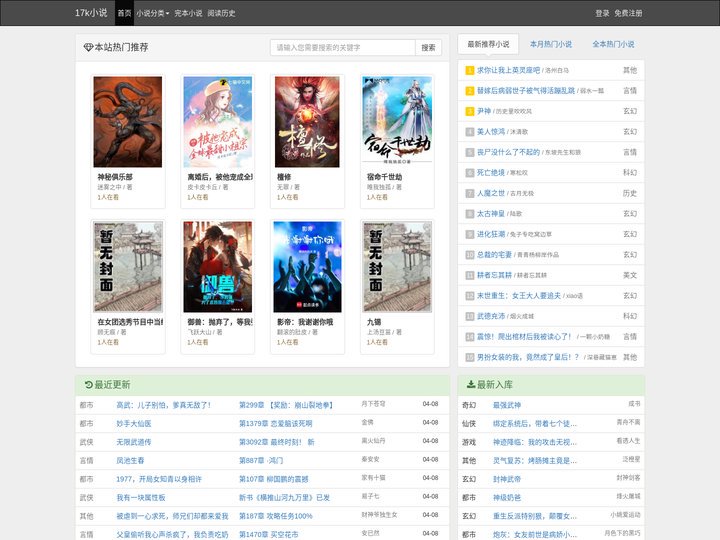Viewport: 720px width, 540px height.
Task: Click rank 4 badge beside 美人惊鸿
Action: pos(470,132)
